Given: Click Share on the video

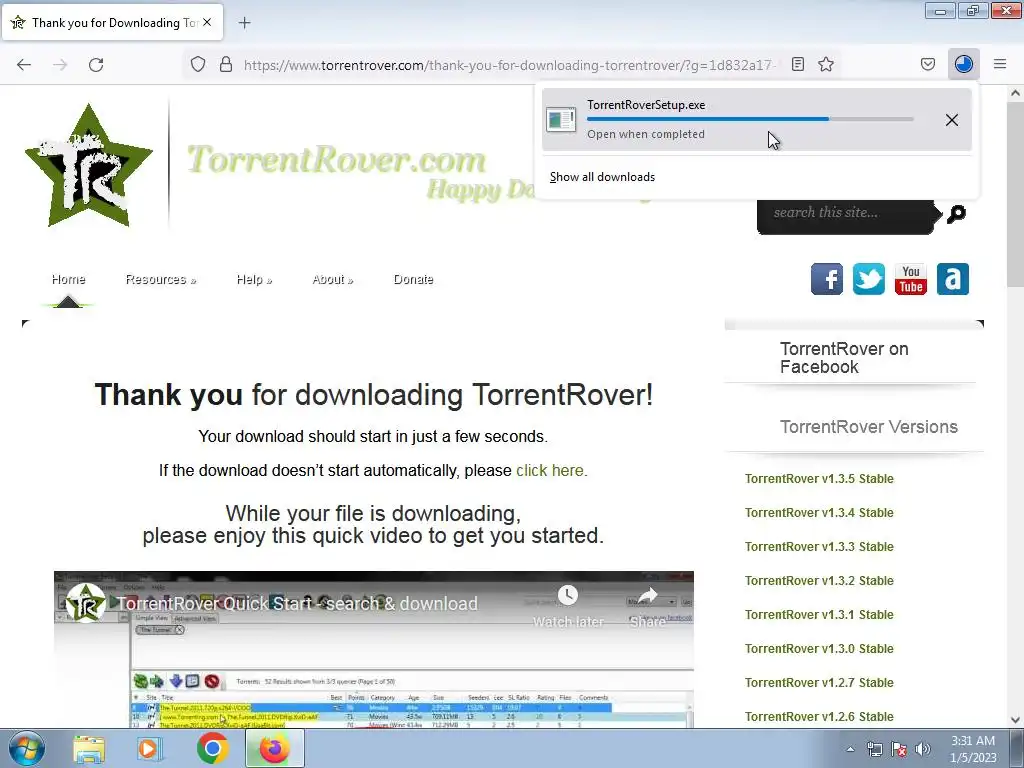Looking at the screenshot, I should click(x=647, y=607).
